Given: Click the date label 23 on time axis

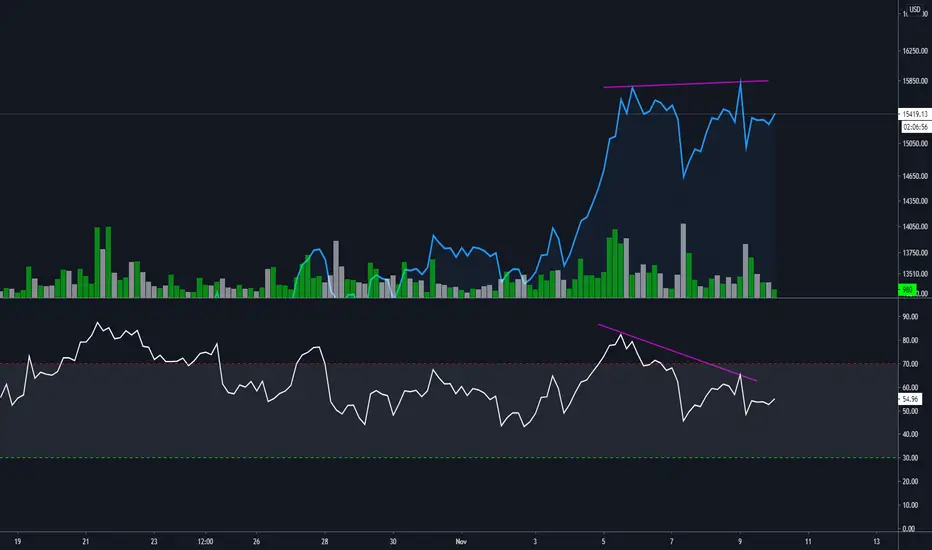Looking at the screenshot, I should [x=154, y=542].
